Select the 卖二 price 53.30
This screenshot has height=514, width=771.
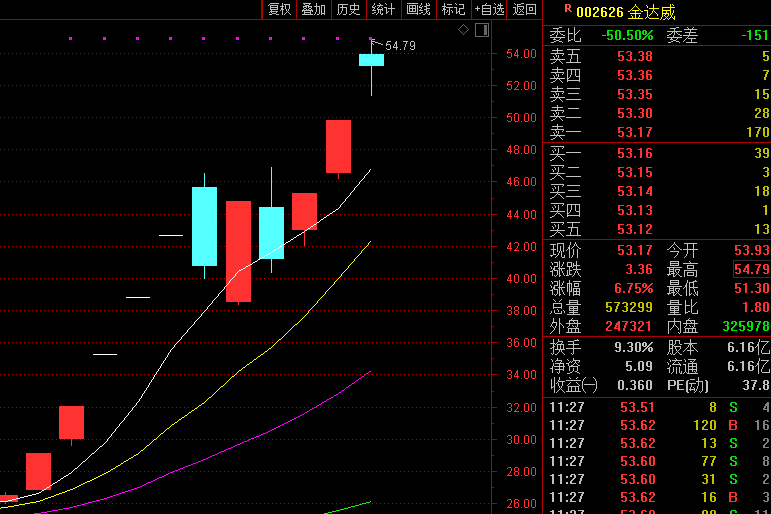635,114
